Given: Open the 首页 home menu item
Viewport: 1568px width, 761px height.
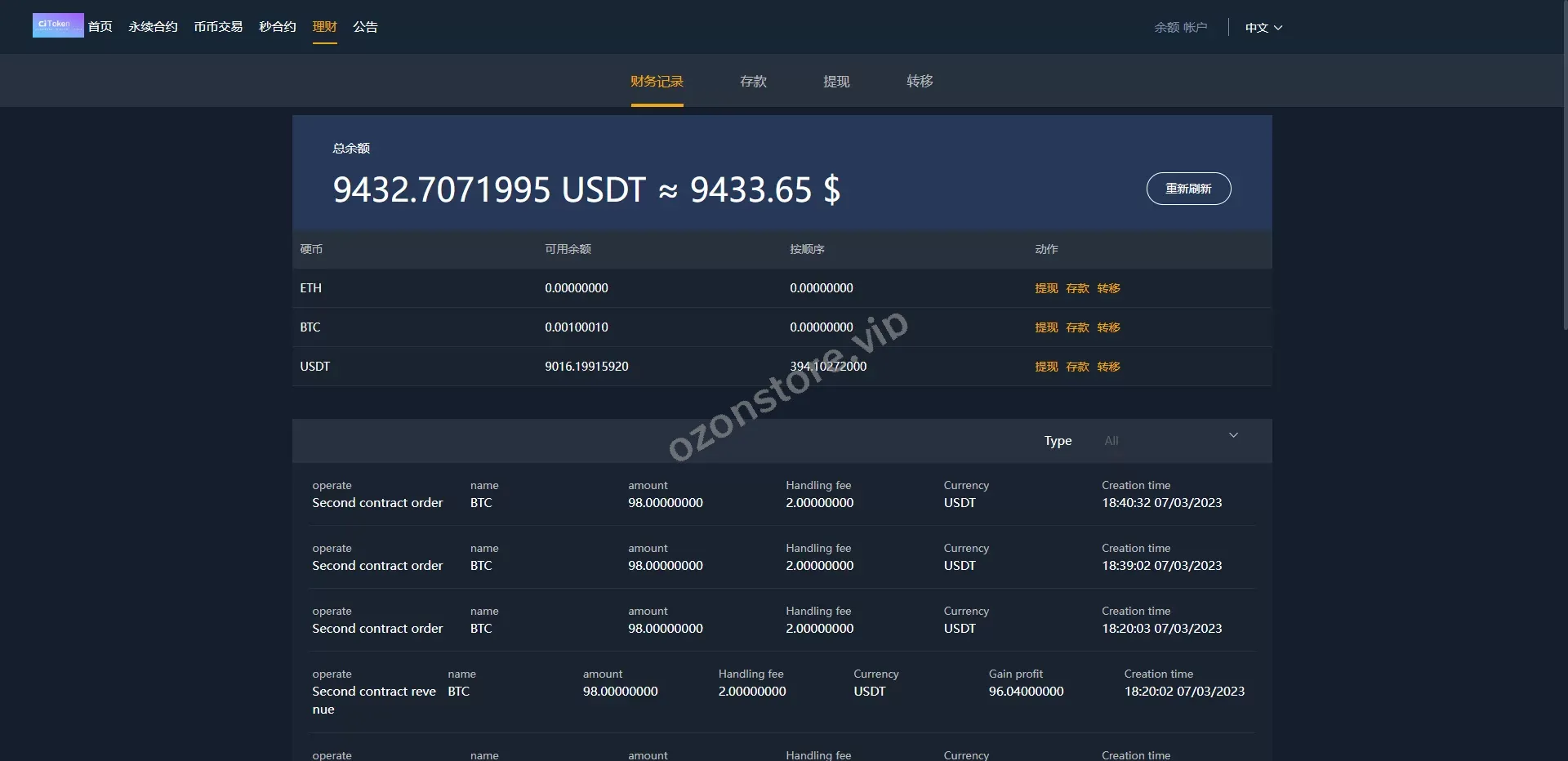Looking at the screenshot, I should 100,27.
